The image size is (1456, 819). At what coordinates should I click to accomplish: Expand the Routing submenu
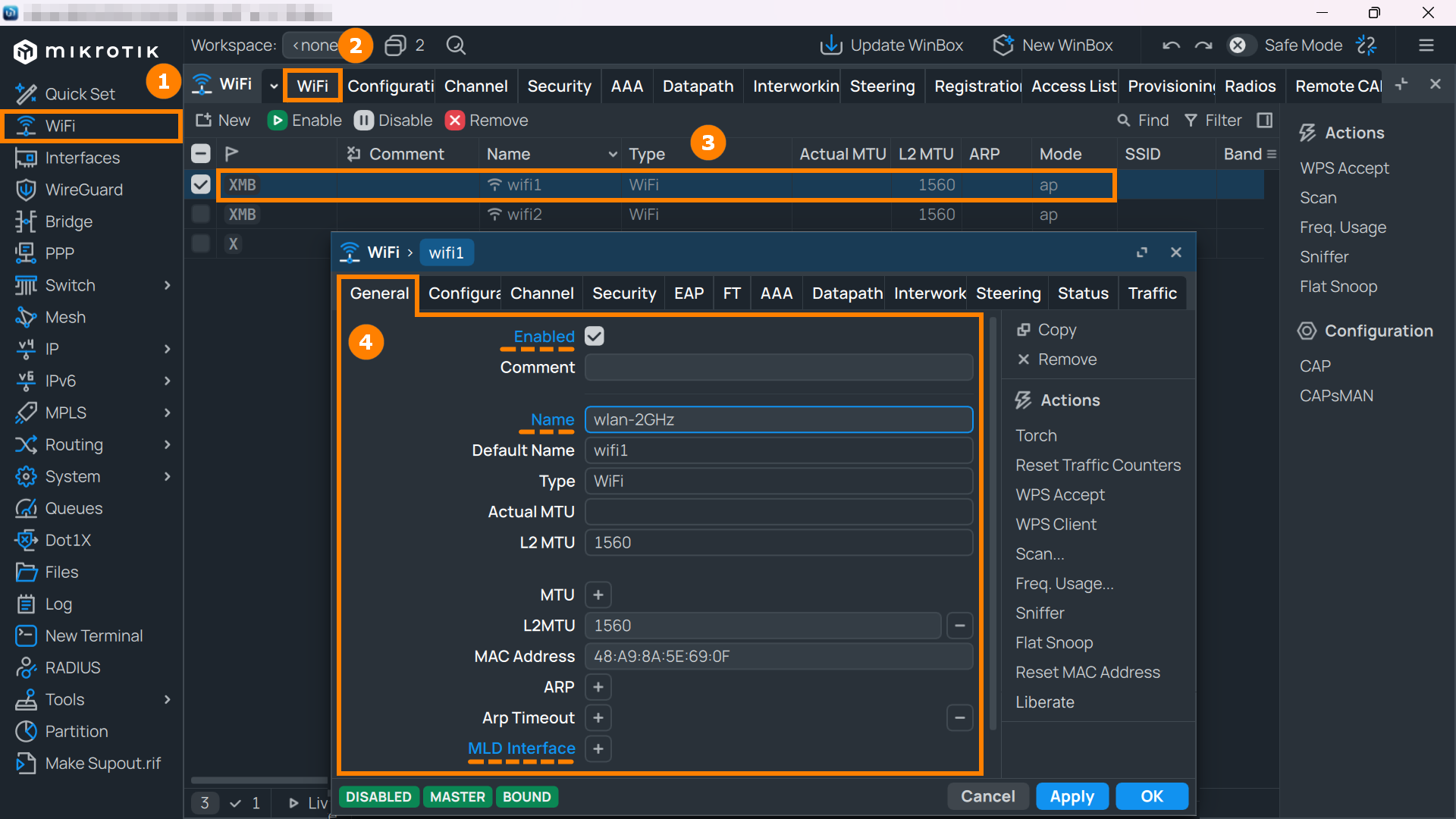pos(168,444)
